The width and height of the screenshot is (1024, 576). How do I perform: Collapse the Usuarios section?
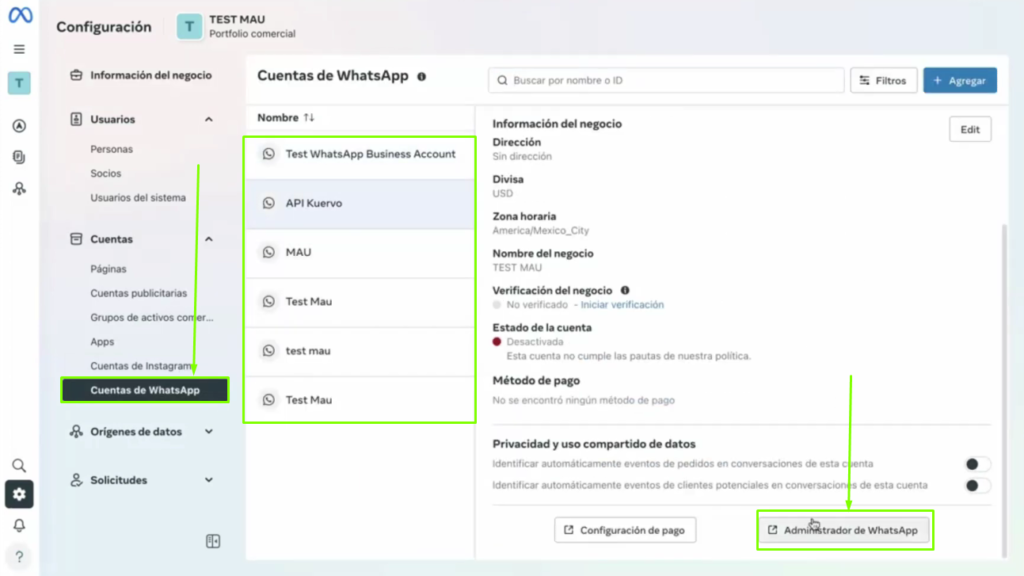click(x=209, y=119)
